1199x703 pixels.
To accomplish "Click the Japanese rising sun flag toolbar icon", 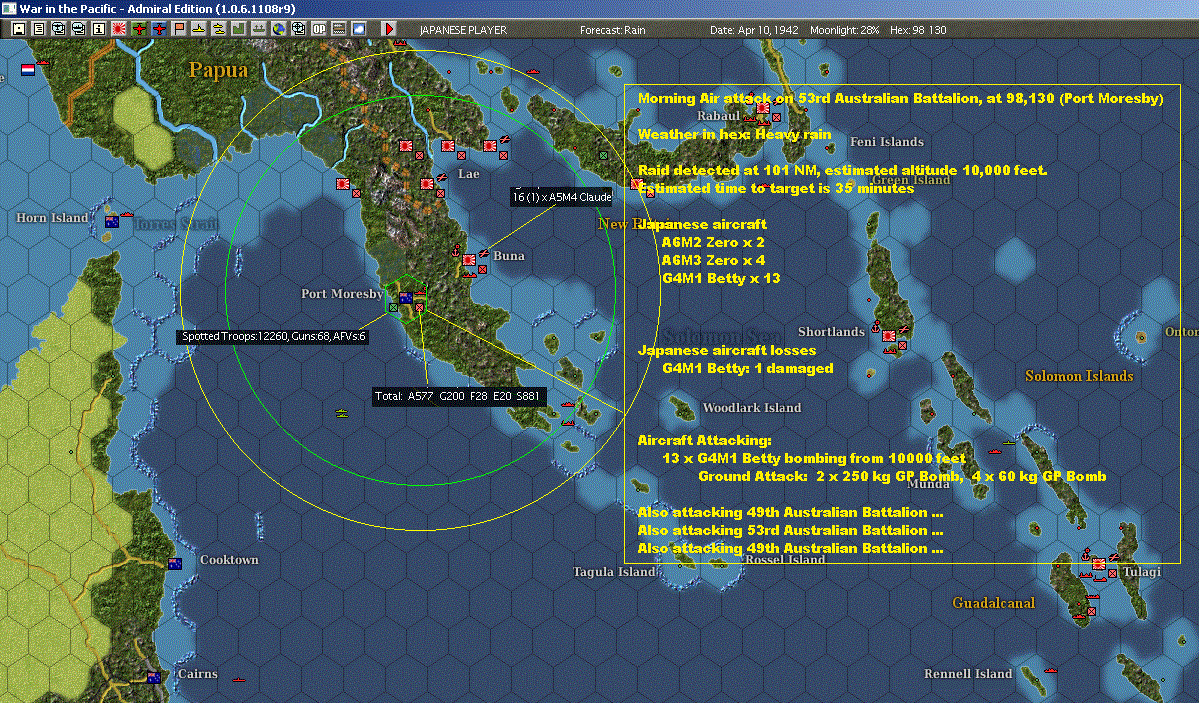I will [x=119, y=29].
